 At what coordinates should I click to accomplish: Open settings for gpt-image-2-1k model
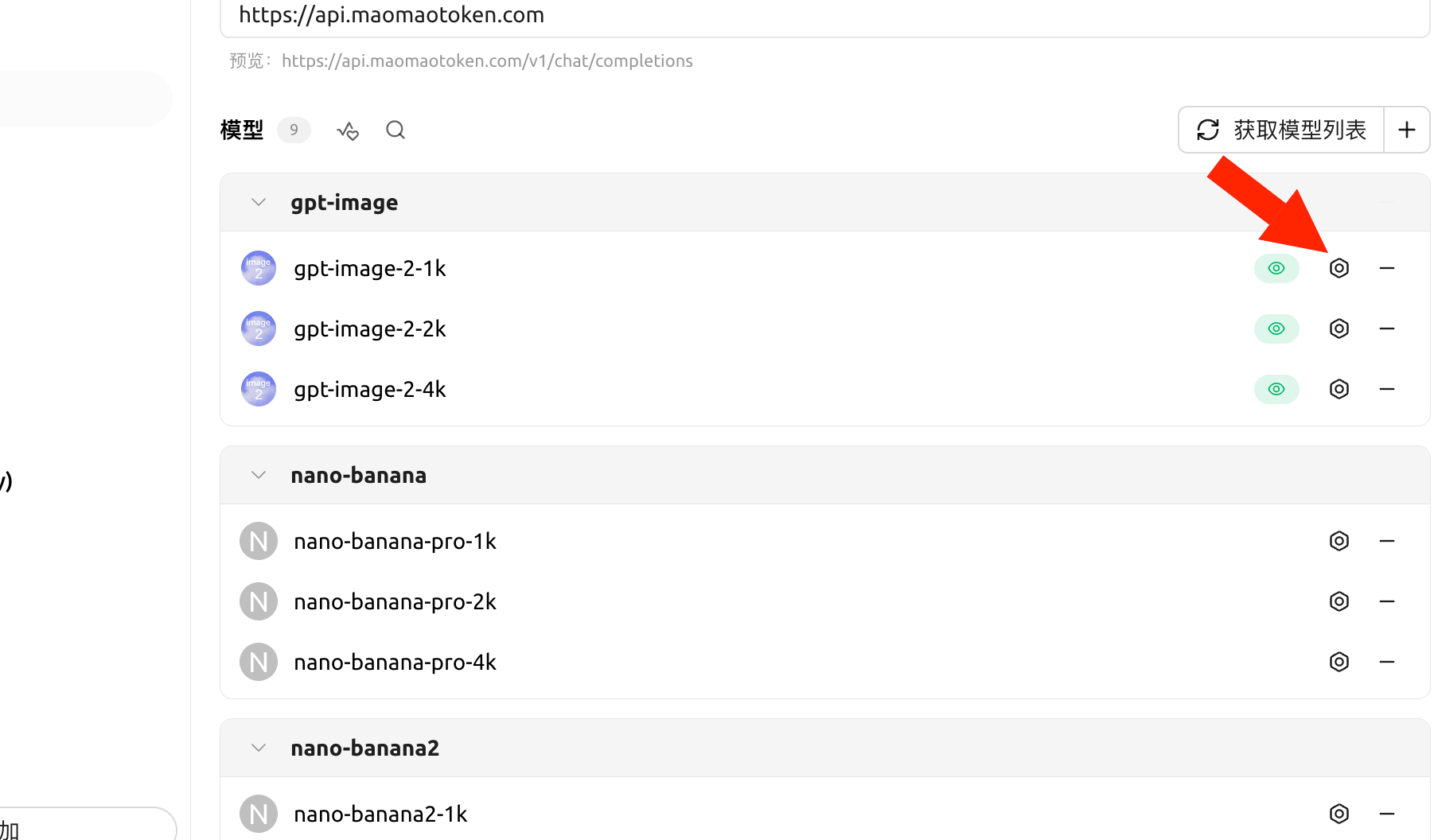[1339, 268]
